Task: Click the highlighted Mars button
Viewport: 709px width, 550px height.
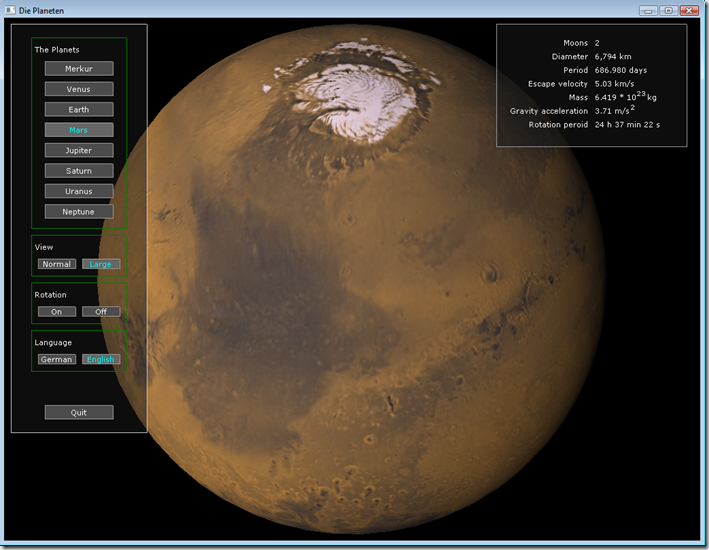Action: click(x=79, y=130)
